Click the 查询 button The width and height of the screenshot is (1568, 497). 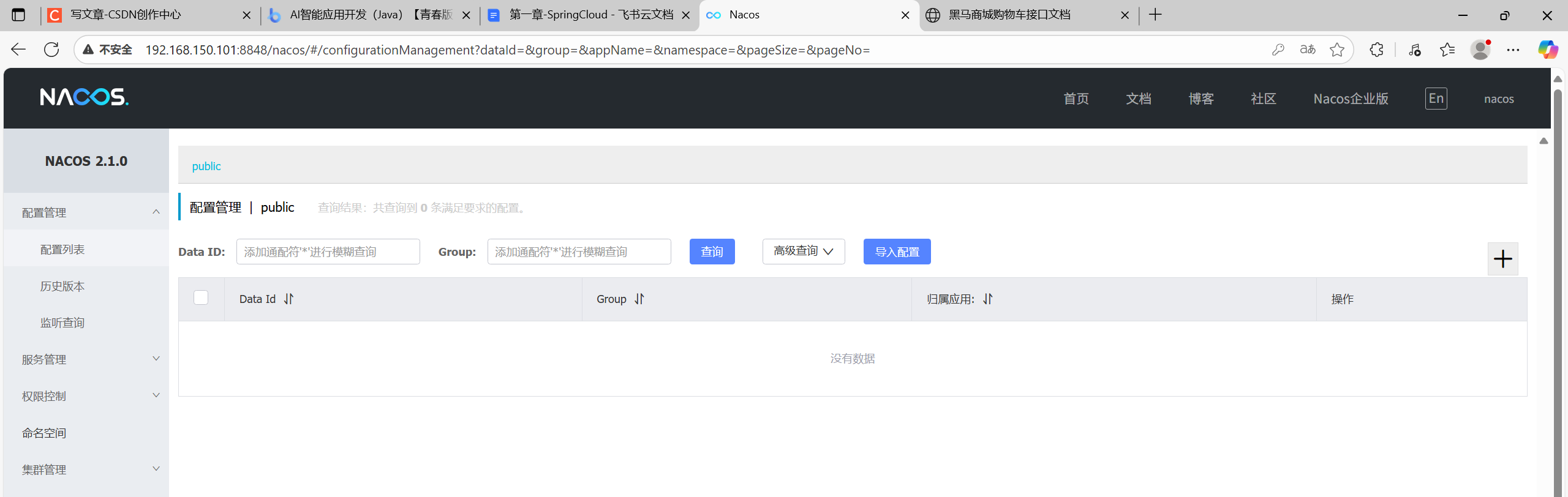click(712, 252)
